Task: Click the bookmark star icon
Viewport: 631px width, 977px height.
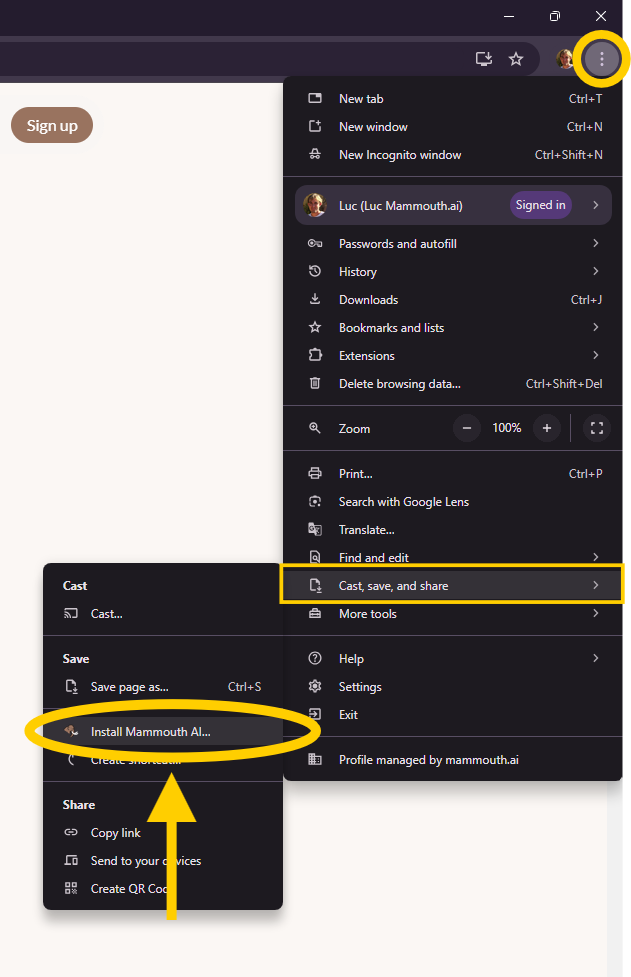Action: point(516,59)
